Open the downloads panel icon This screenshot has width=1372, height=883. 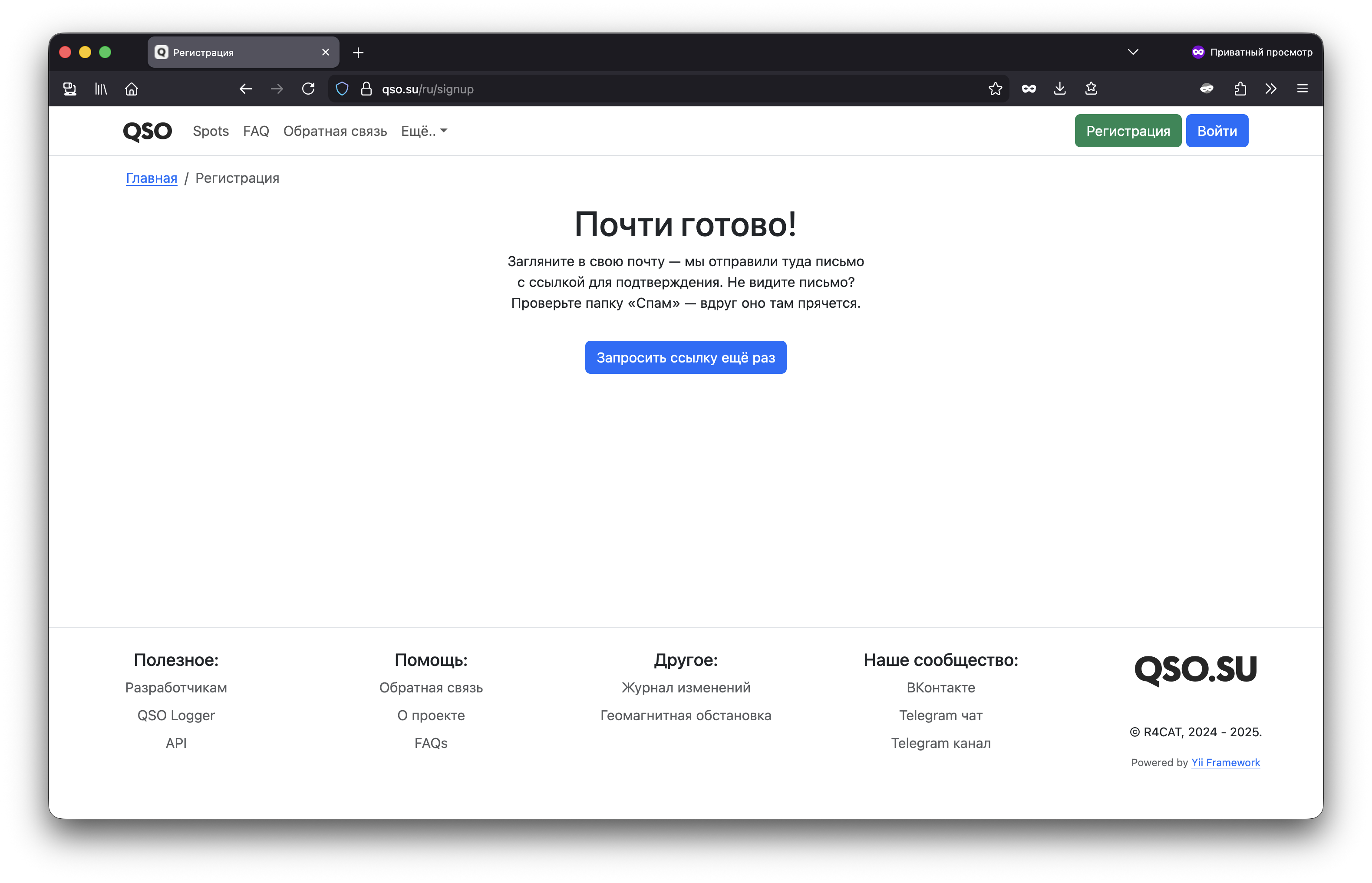[1059, 89]
